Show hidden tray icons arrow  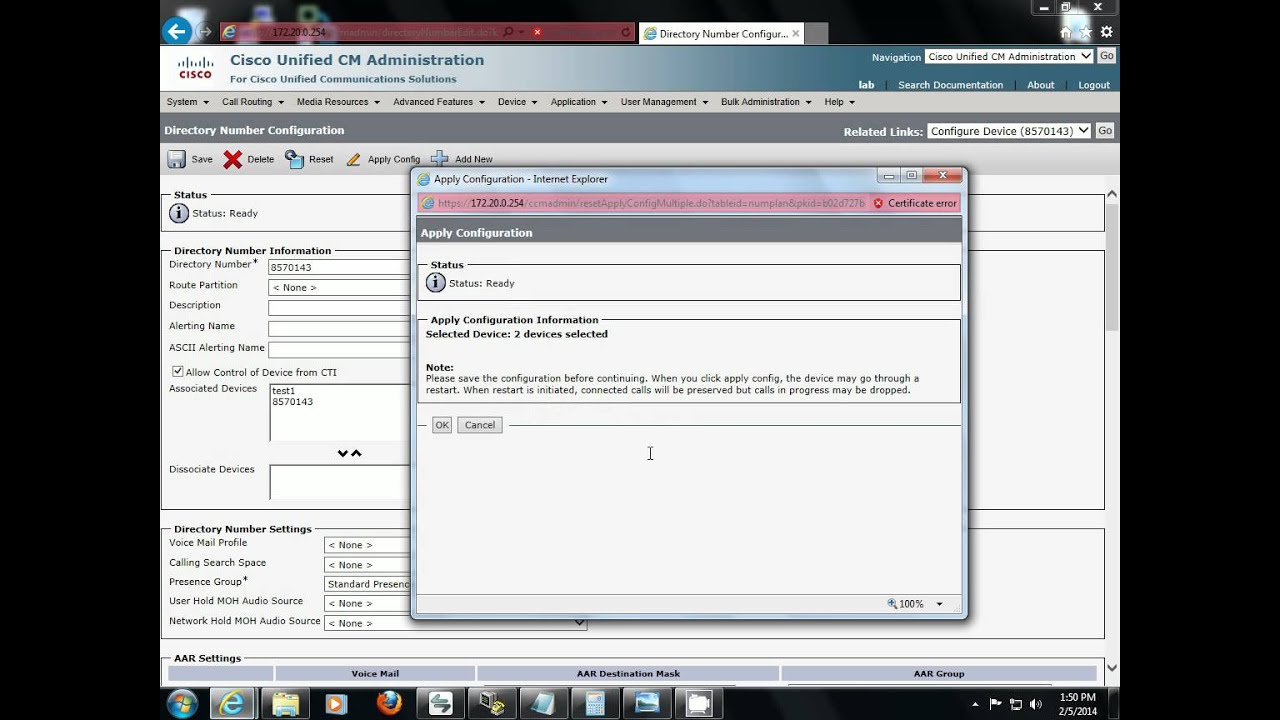point(975,704)
